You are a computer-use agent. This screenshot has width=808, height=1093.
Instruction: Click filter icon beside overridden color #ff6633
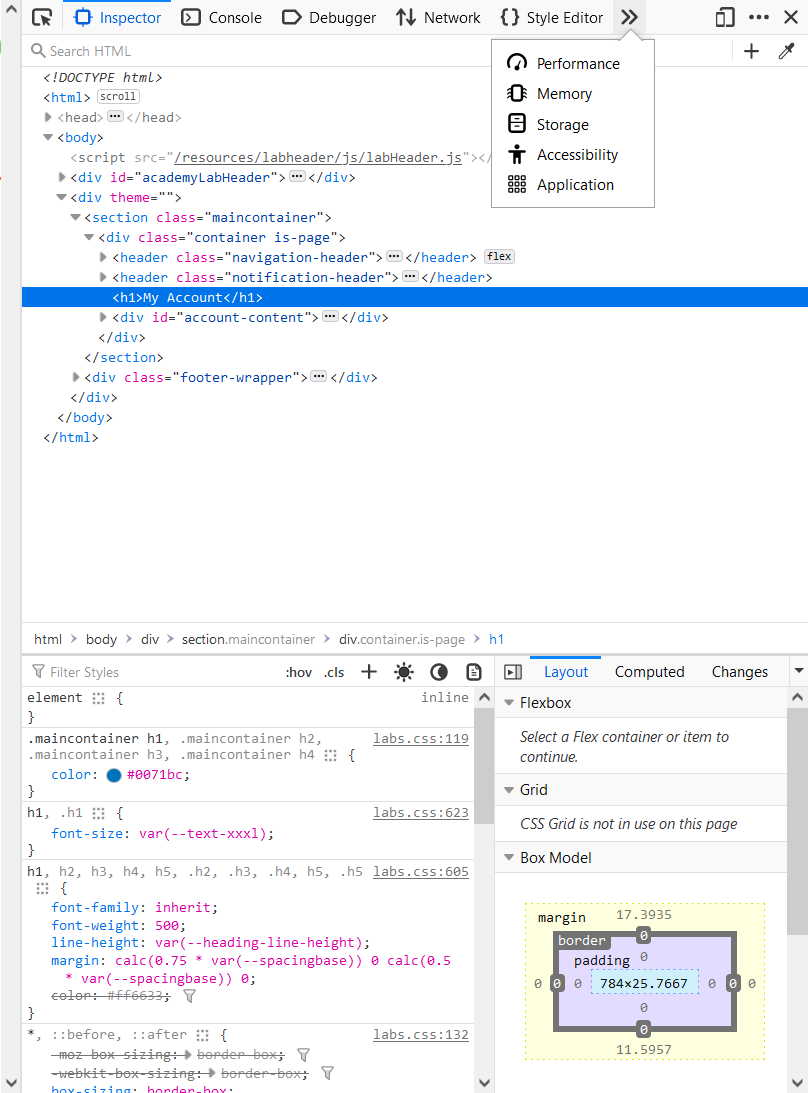(x=189, y=996)
